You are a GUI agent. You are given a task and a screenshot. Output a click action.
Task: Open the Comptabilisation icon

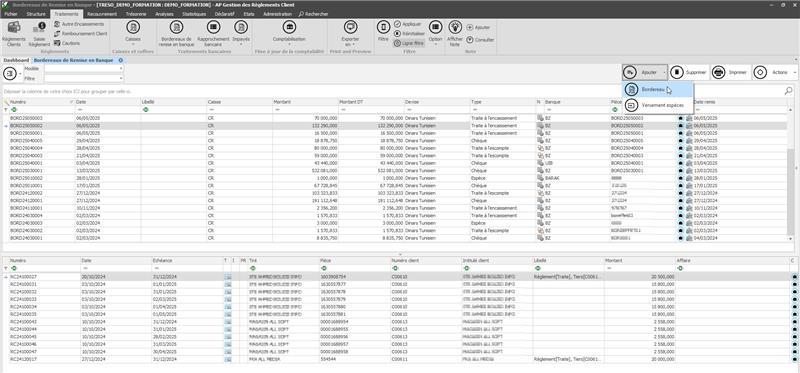(x=289, y=28)
